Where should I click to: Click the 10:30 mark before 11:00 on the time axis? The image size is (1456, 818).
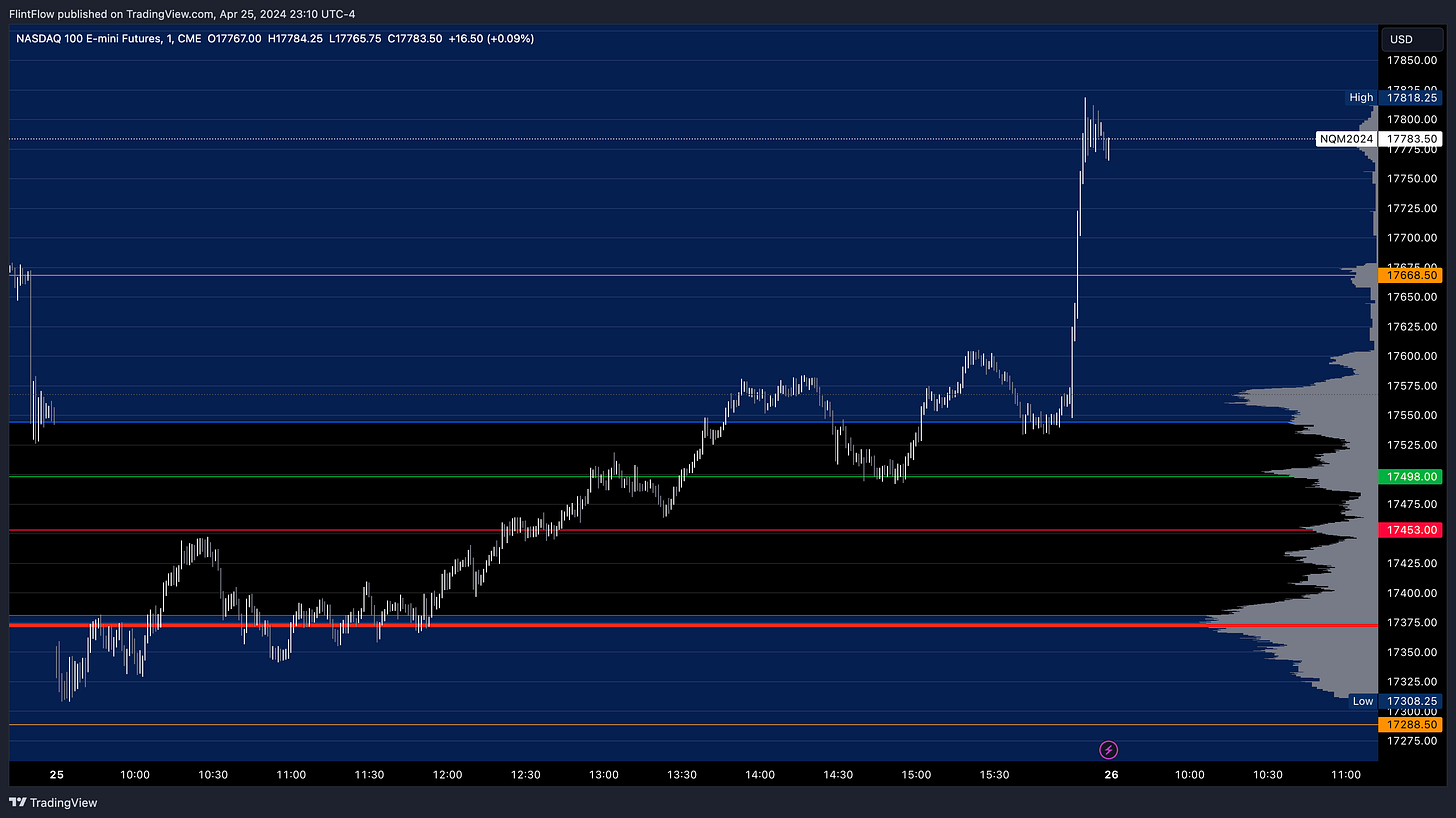214,775
